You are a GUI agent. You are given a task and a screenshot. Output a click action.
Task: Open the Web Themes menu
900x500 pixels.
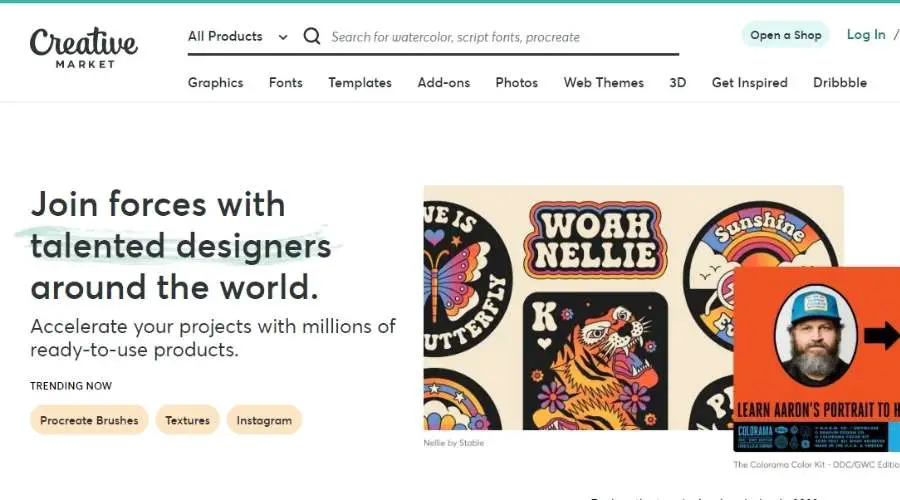604,83
